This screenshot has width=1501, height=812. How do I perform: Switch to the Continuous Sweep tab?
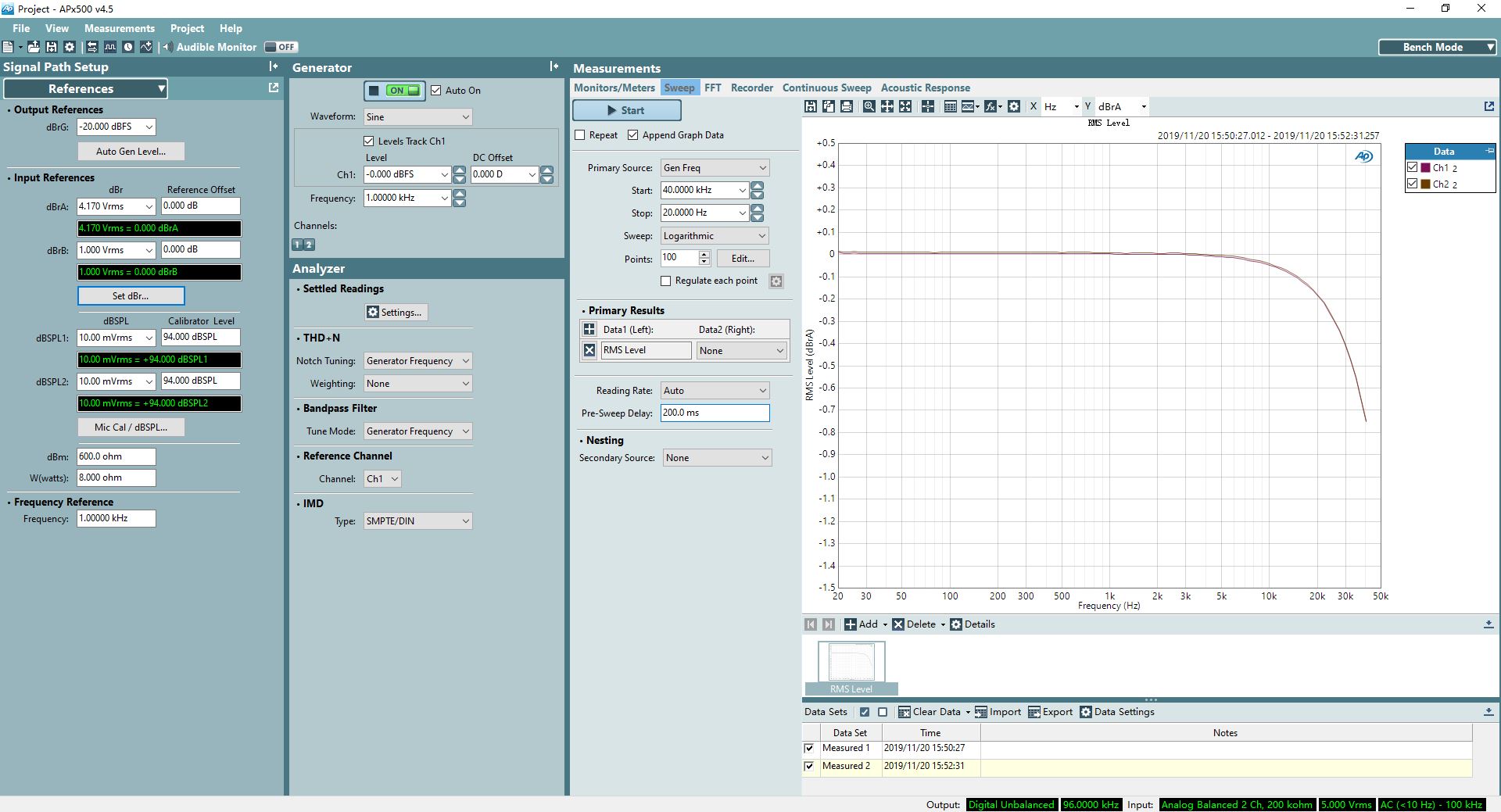pyautogui.click(x=826, y=88)
